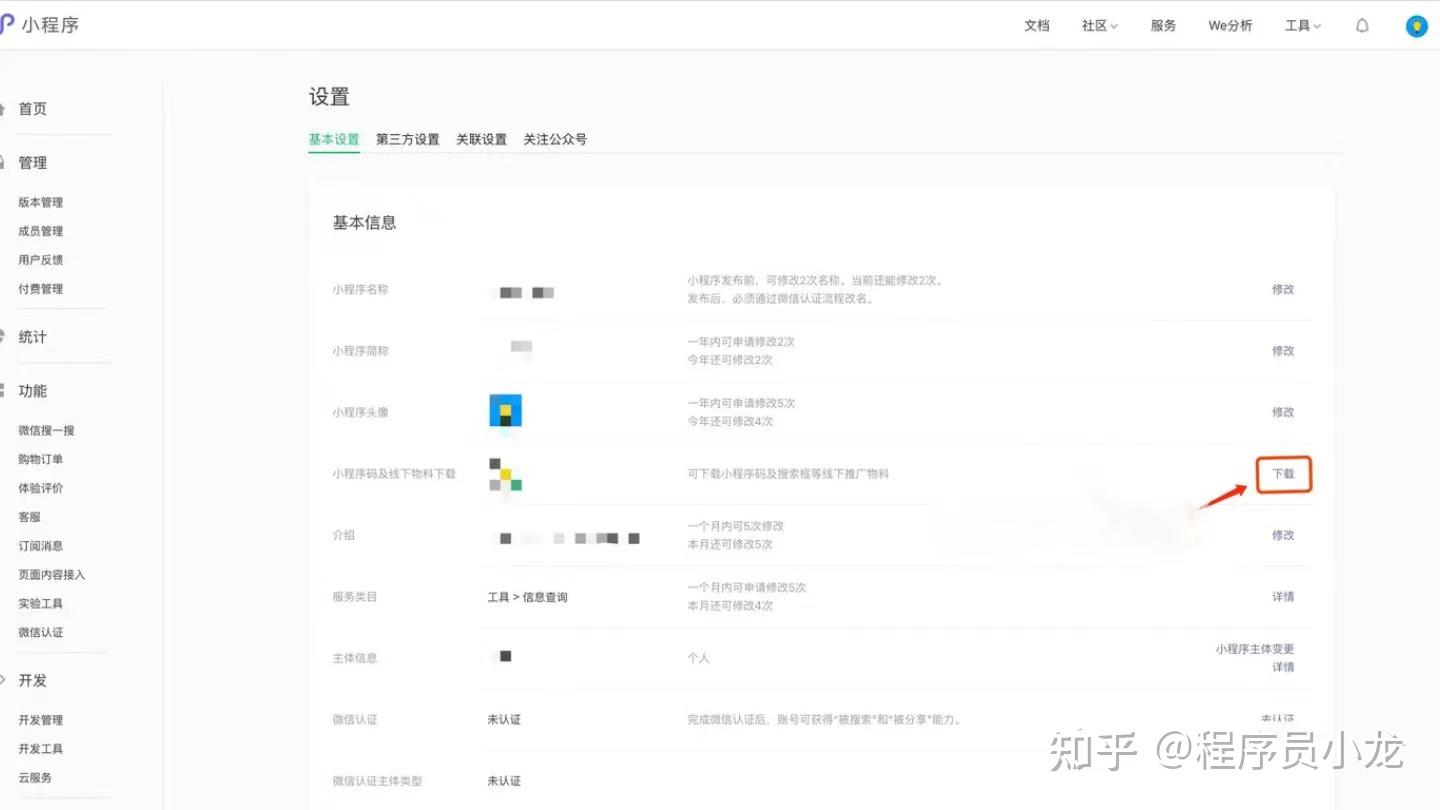Switch to the 关注公众号 tab

pos(555,139)
